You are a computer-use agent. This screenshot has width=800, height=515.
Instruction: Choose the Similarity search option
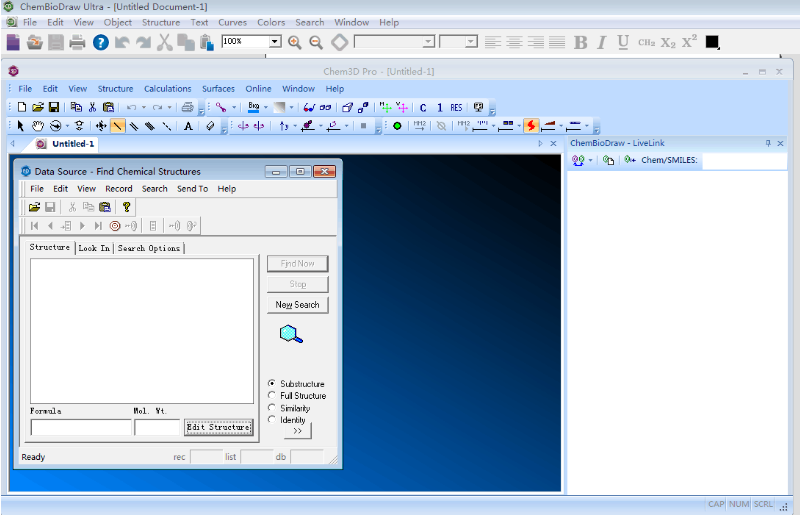(x=272, y=408)
